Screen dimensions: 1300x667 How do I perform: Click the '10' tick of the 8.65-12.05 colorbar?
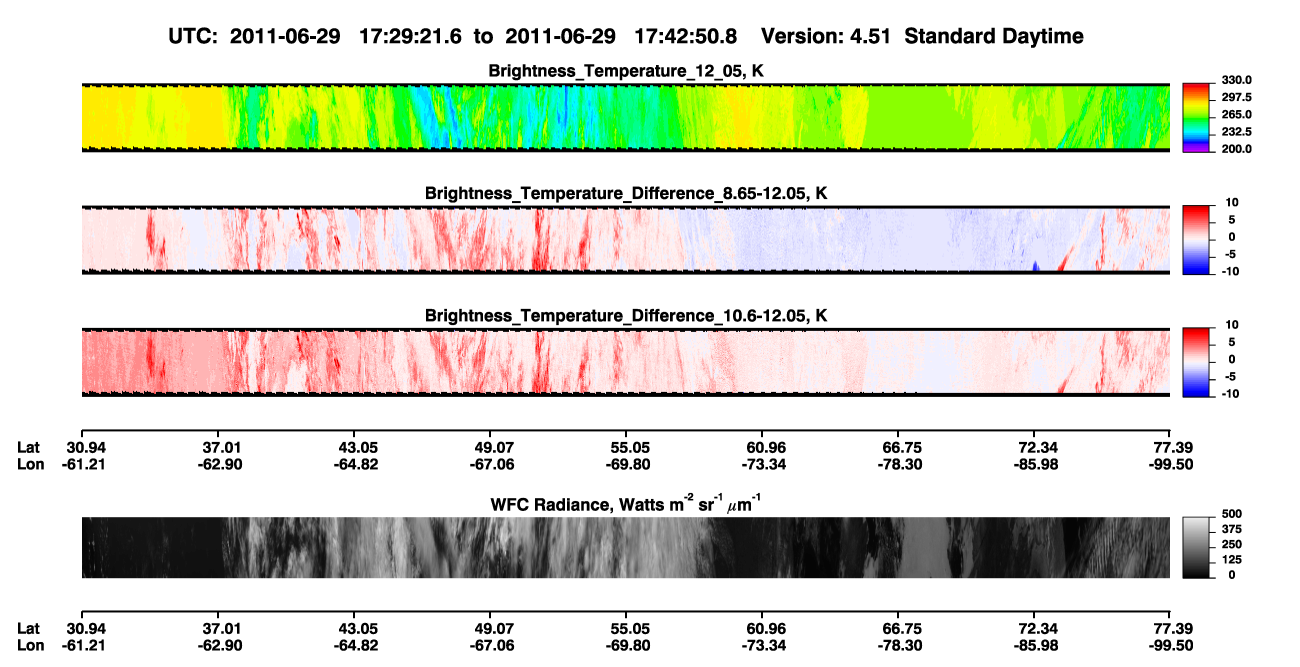tap(1230, 202)
